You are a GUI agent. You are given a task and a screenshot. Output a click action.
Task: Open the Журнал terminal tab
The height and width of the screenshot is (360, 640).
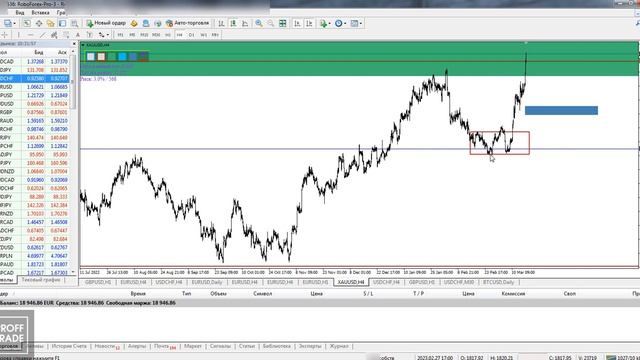click(339, 346)
